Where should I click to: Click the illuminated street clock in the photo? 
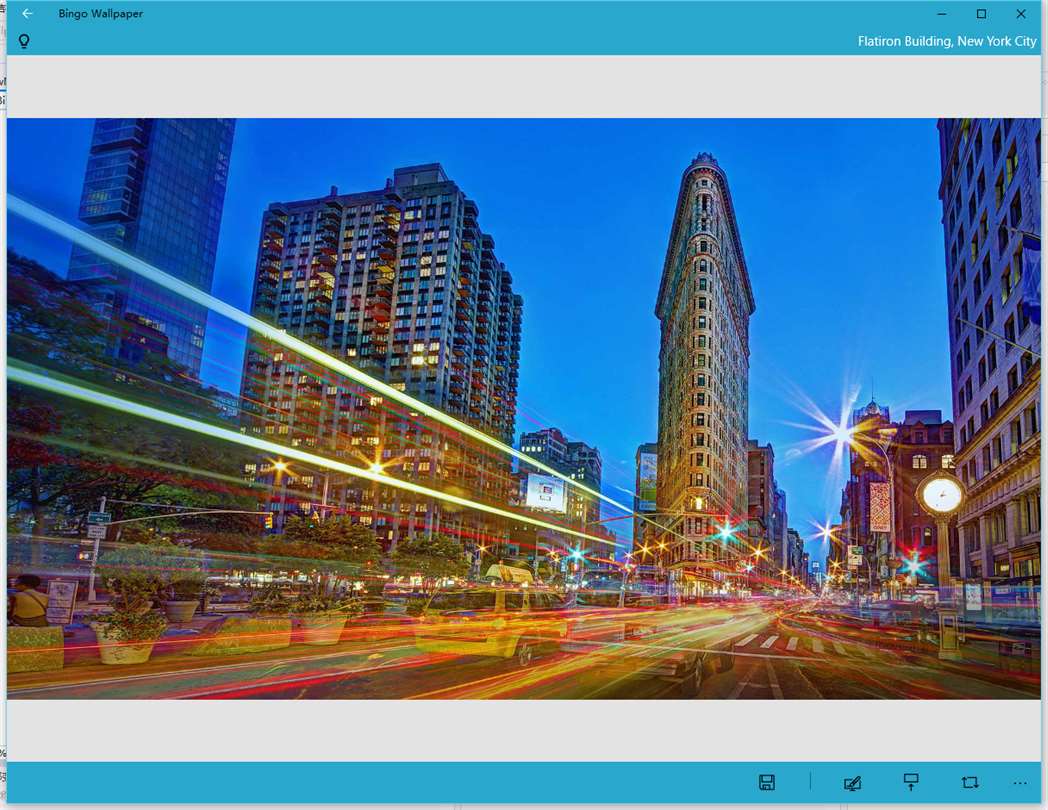[x=942, y=495]
